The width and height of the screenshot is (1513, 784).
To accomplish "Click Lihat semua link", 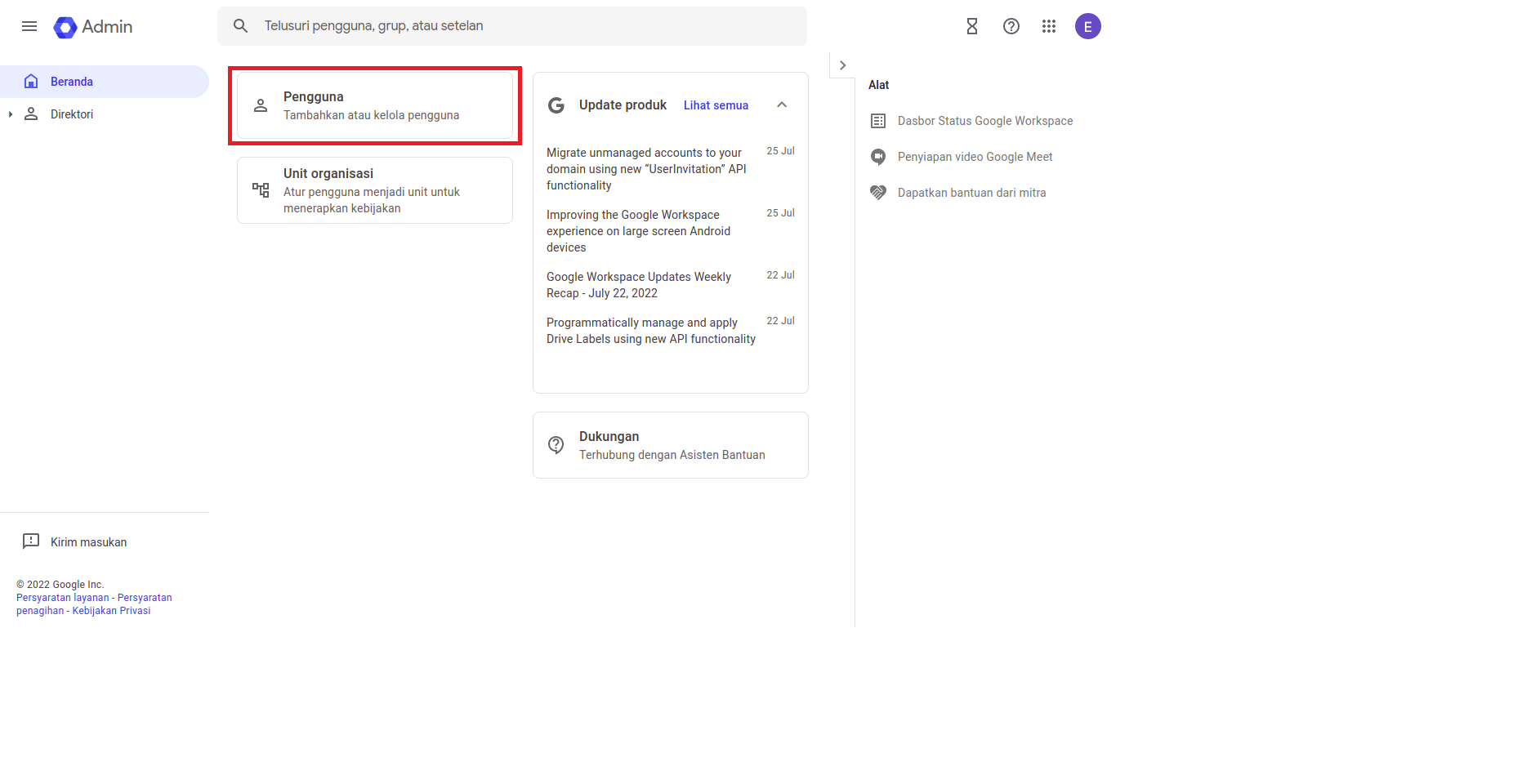I will [716, 105].
